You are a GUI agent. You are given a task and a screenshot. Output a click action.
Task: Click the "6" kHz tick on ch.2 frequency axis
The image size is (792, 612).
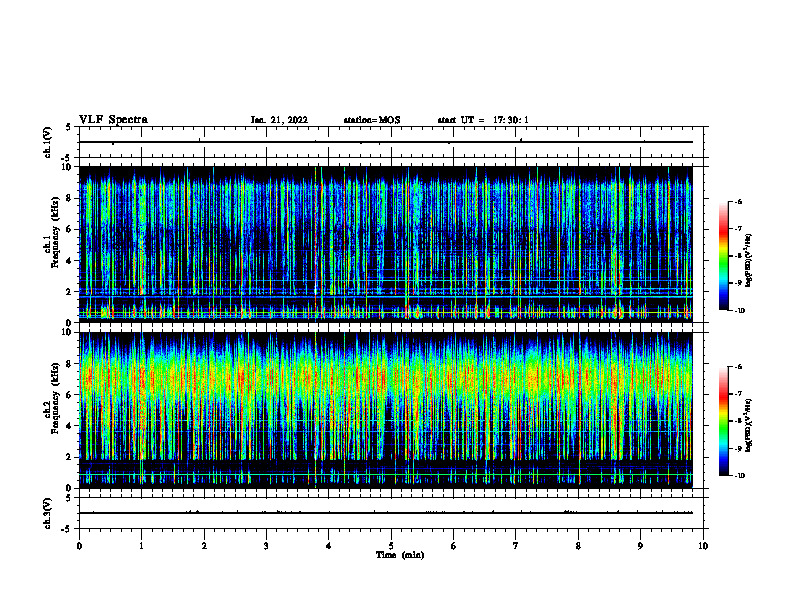(70, 395)
